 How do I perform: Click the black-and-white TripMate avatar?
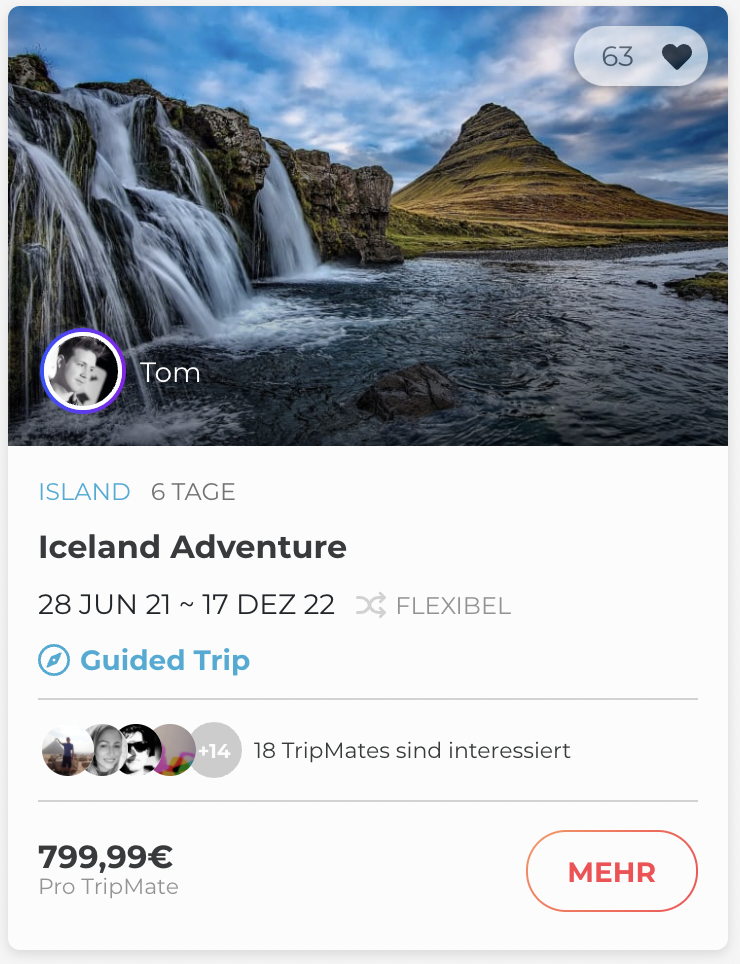click(138, 750)
